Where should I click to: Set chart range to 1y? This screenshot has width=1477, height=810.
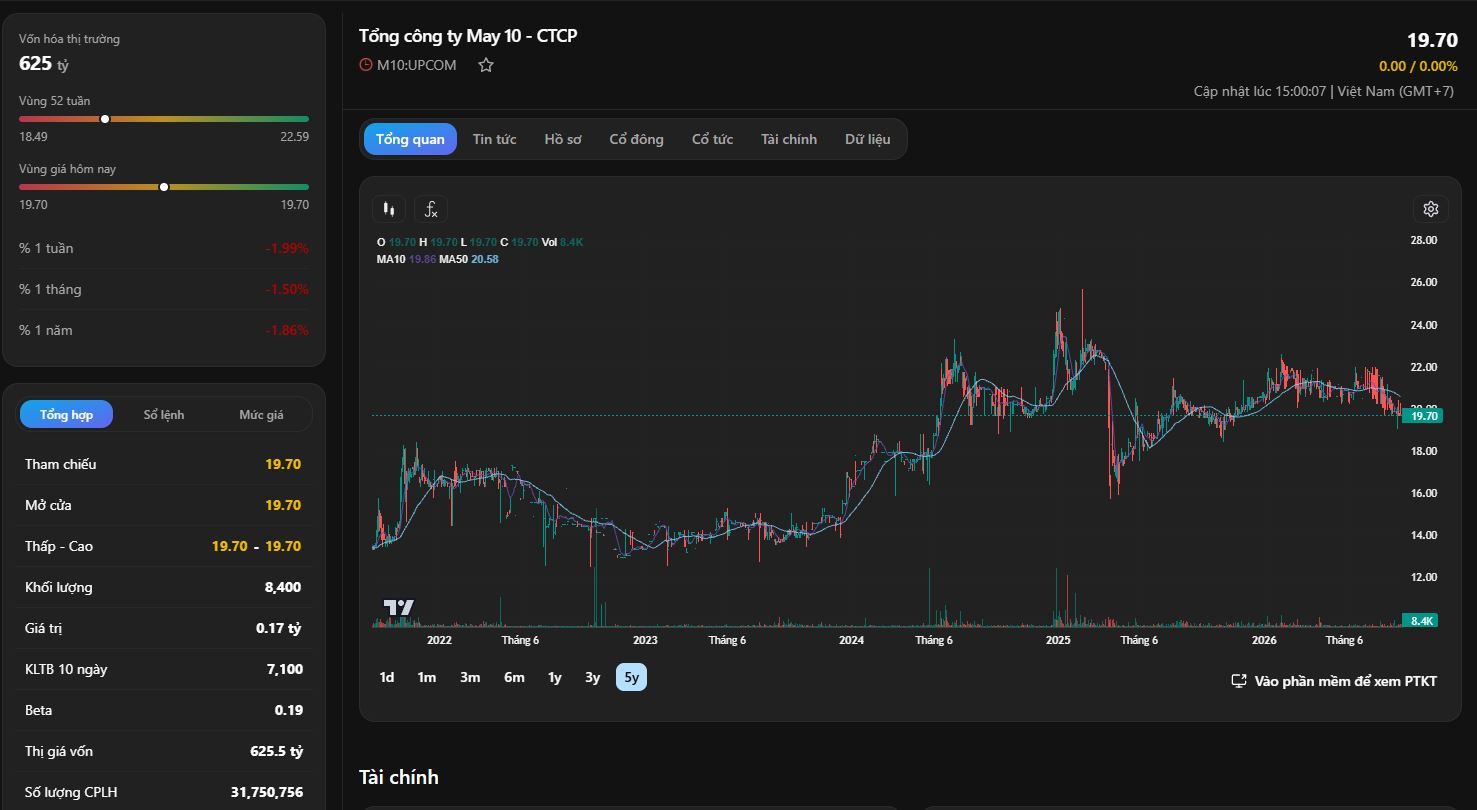[x=555, y=677]
